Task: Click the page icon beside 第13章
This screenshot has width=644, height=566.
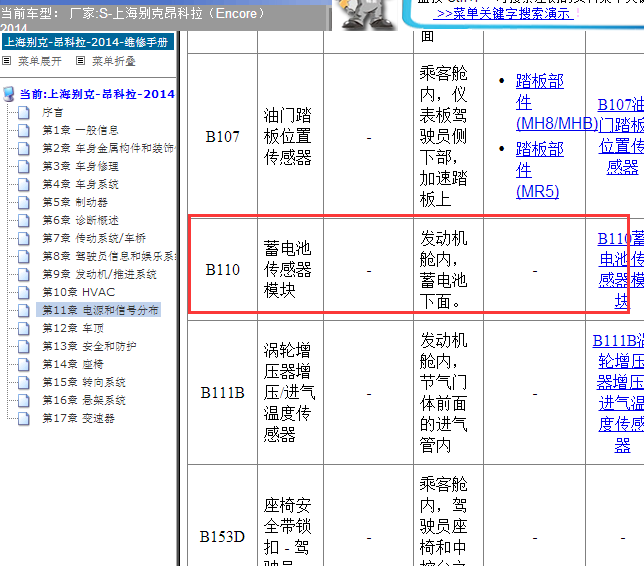Action: pos(24,346)
